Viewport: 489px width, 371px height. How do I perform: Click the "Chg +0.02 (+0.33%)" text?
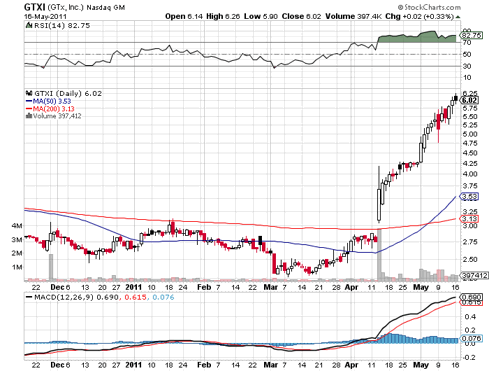tap(420, 16)
